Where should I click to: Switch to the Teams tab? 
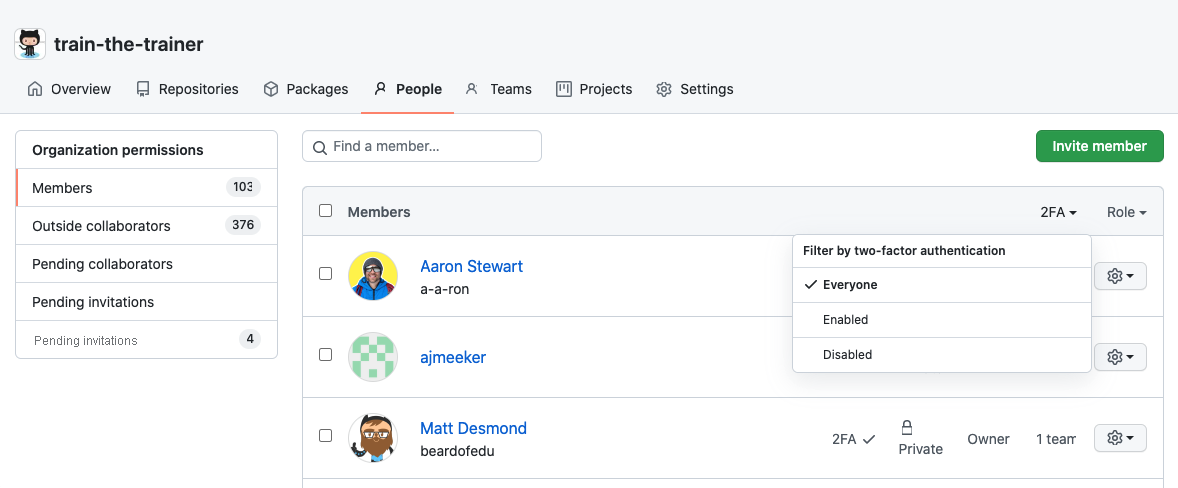pos(499,89)
